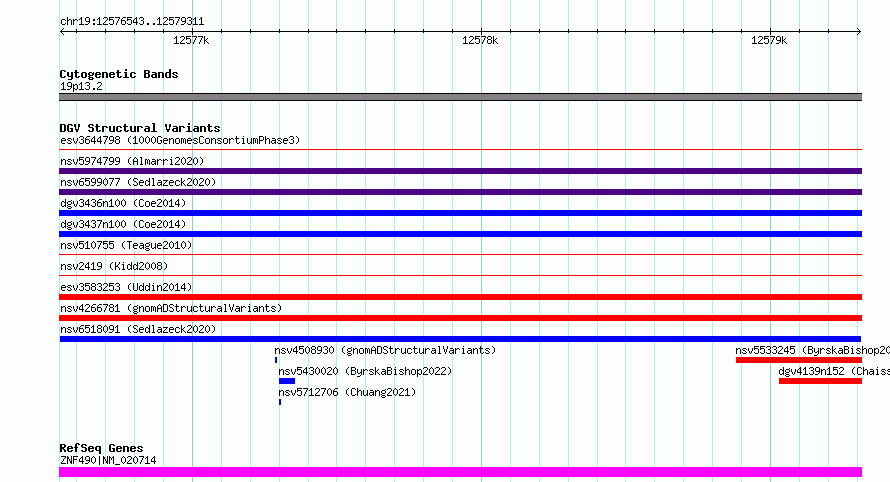Click the RefSeq Genes track title
This screenshot has width=890, height=482.
pyautogui.click(x=101, y=448)
